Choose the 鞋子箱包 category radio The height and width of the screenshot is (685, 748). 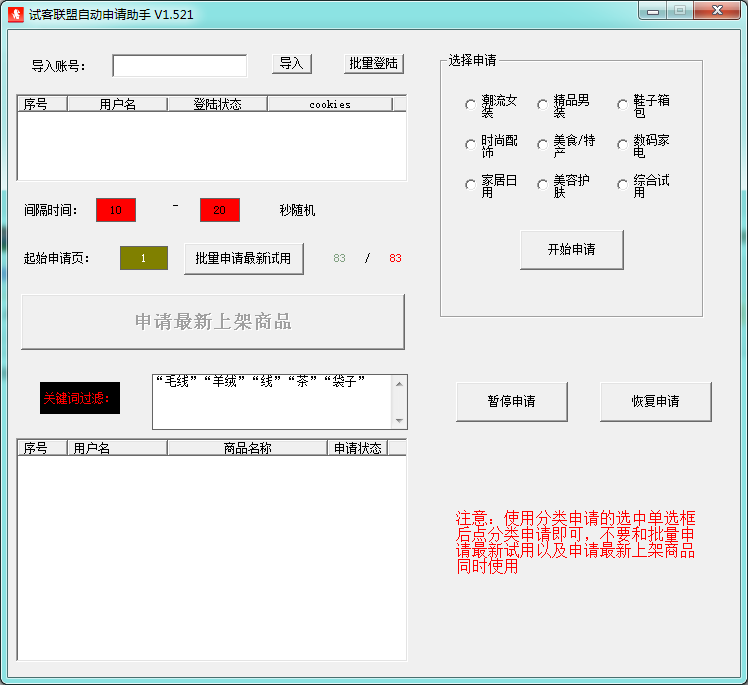(623, 104)
